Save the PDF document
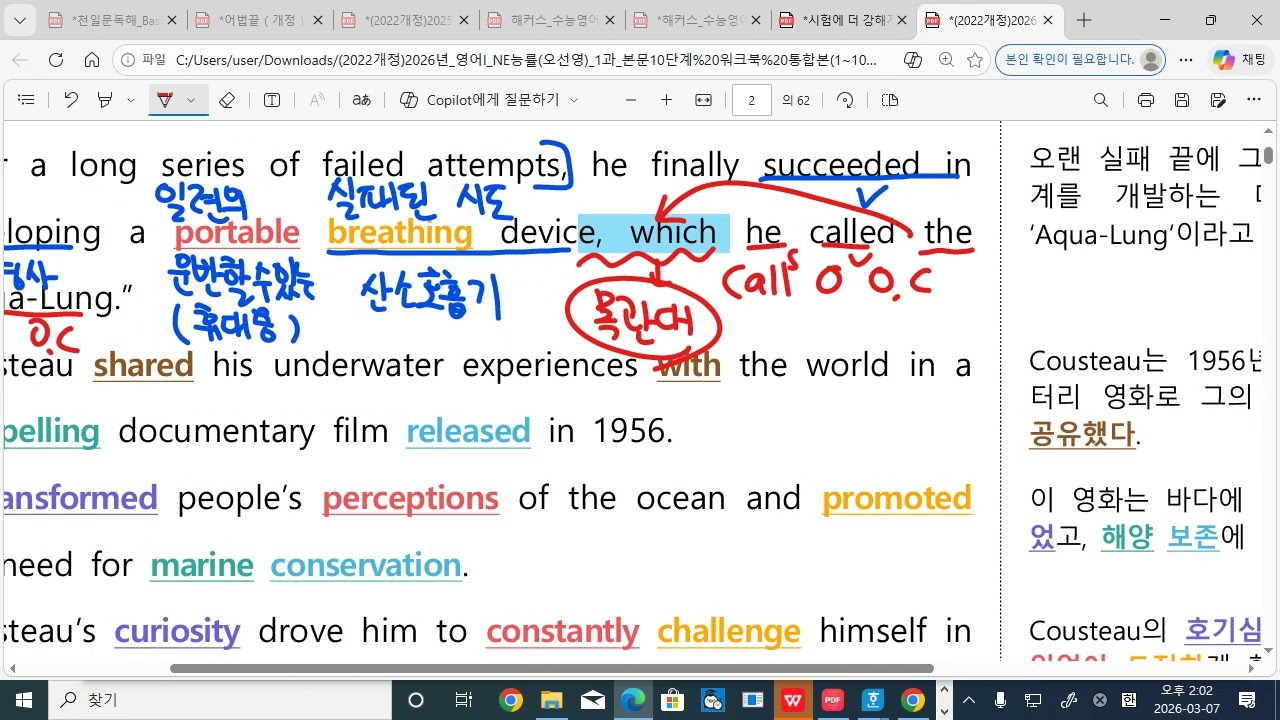Image resolution: width=1280 pixels, height=720 pixels. coord(1182,100)
